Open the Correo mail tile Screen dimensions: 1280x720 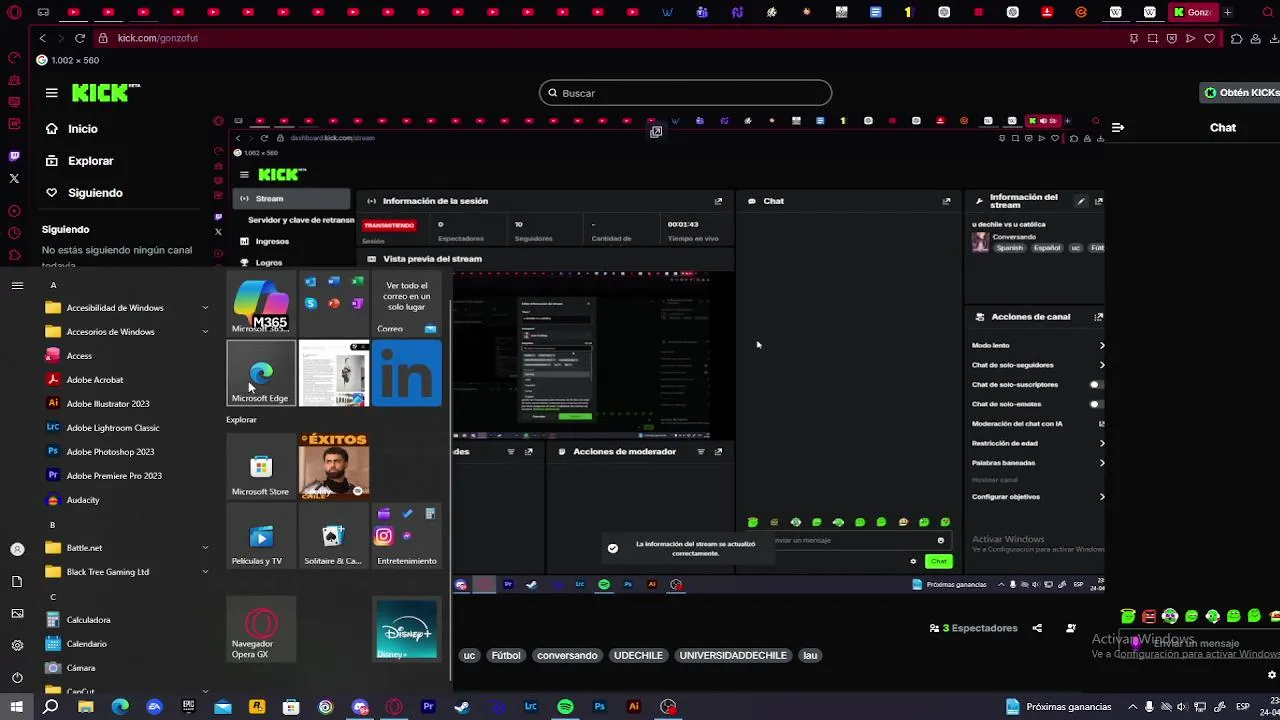pos(407,304)
